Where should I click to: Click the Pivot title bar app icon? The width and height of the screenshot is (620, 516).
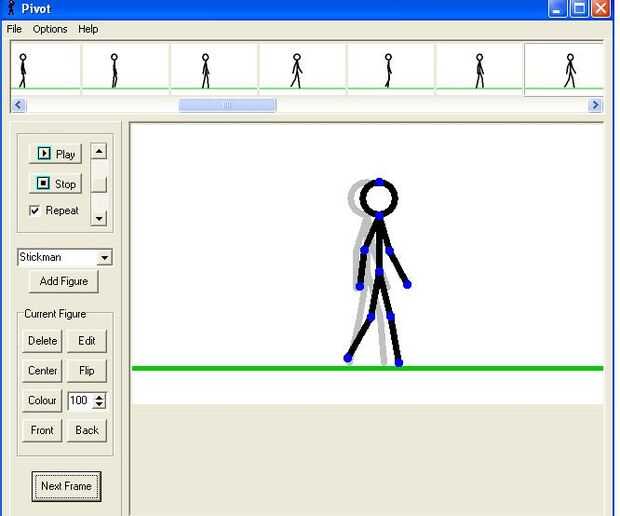[x=11, y=8]
